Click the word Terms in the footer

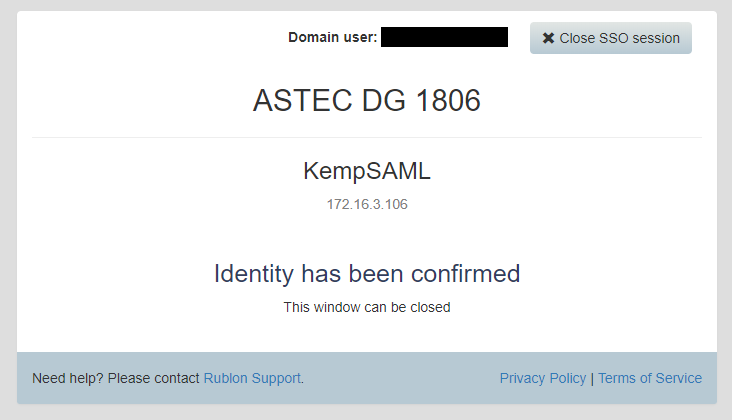pyautogui.click(x=617, y=378)
